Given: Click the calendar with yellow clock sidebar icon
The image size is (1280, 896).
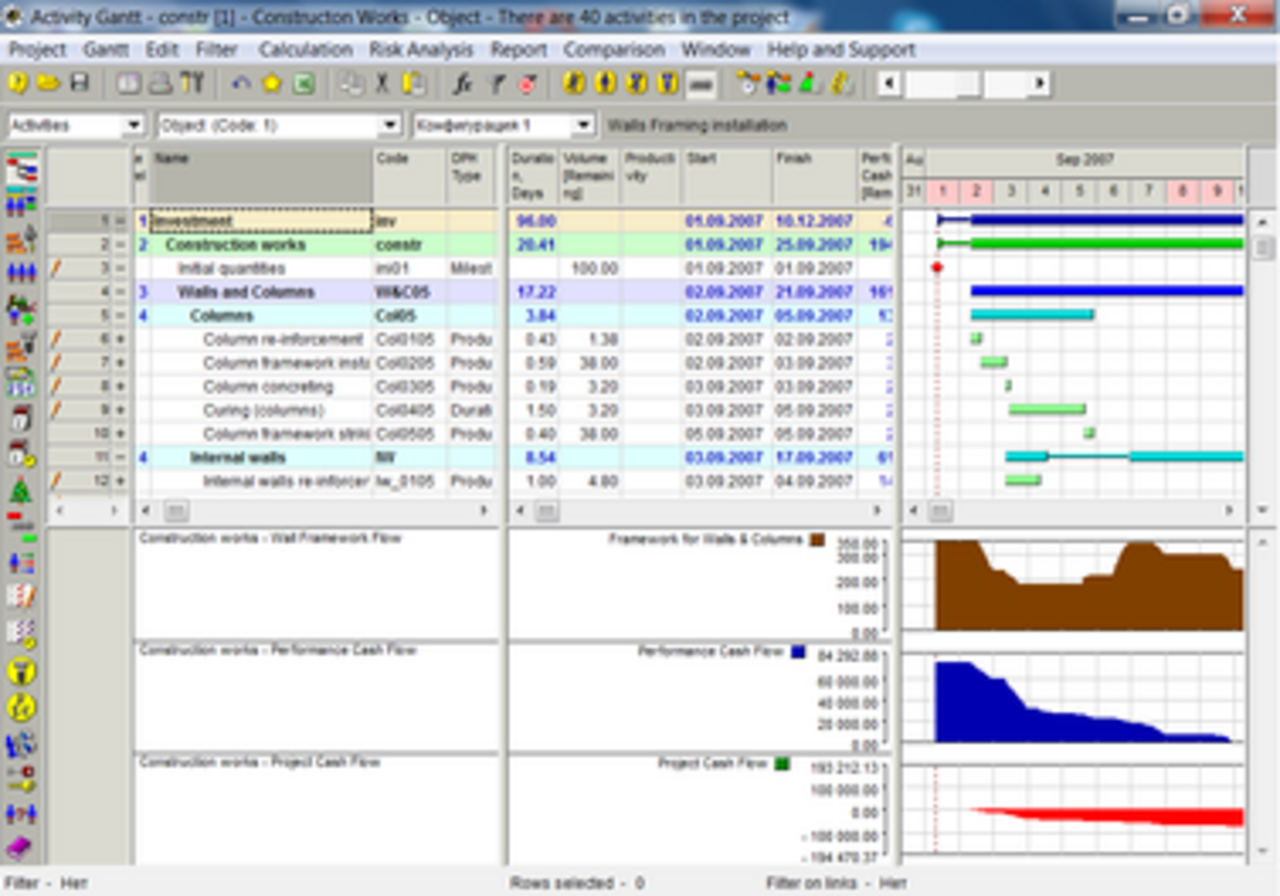Looking at the screenshot, I should 21,453.
